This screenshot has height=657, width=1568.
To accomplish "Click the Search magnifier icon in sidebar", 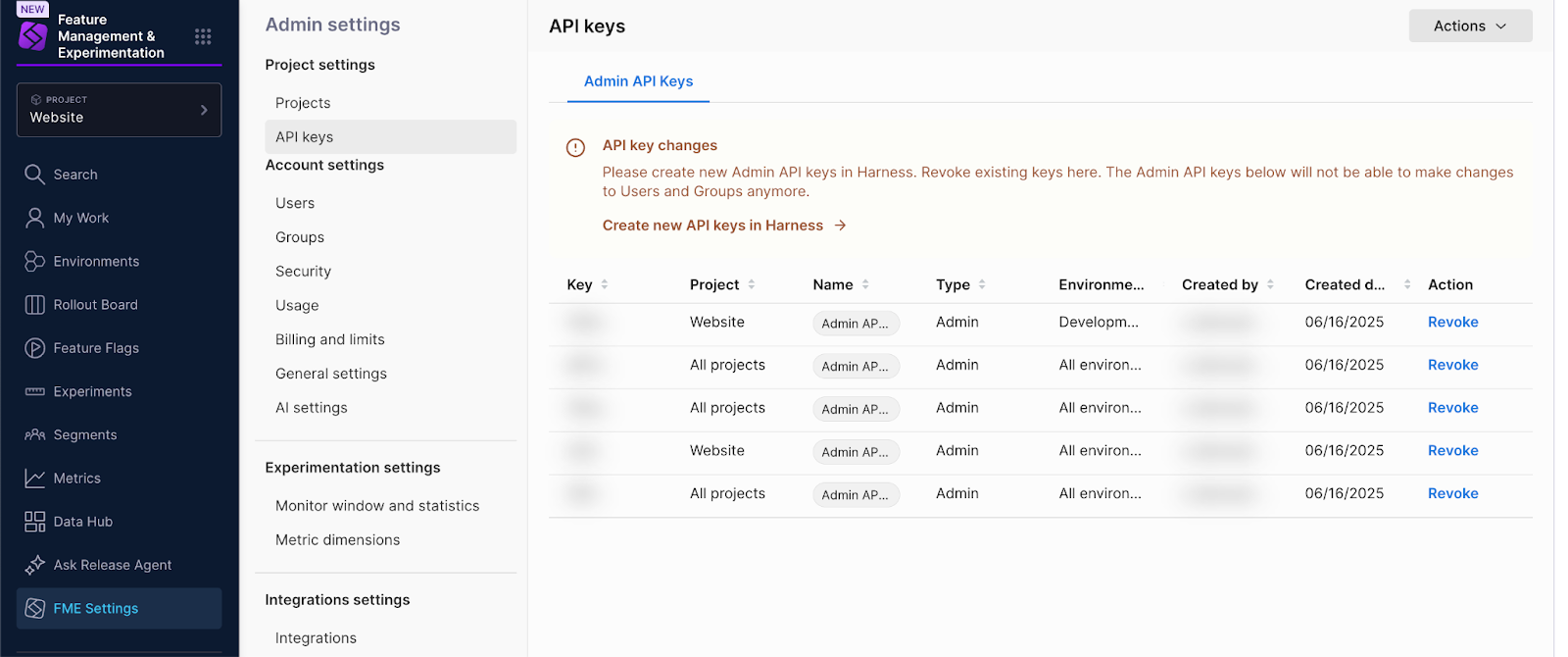I will 34,175.
